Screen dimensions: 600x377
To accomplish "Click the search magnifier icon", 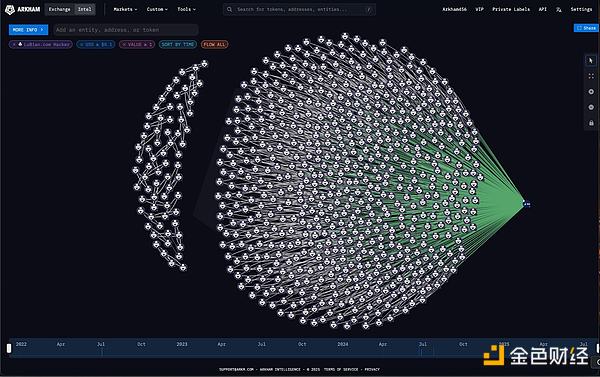I will pos(229,10).
